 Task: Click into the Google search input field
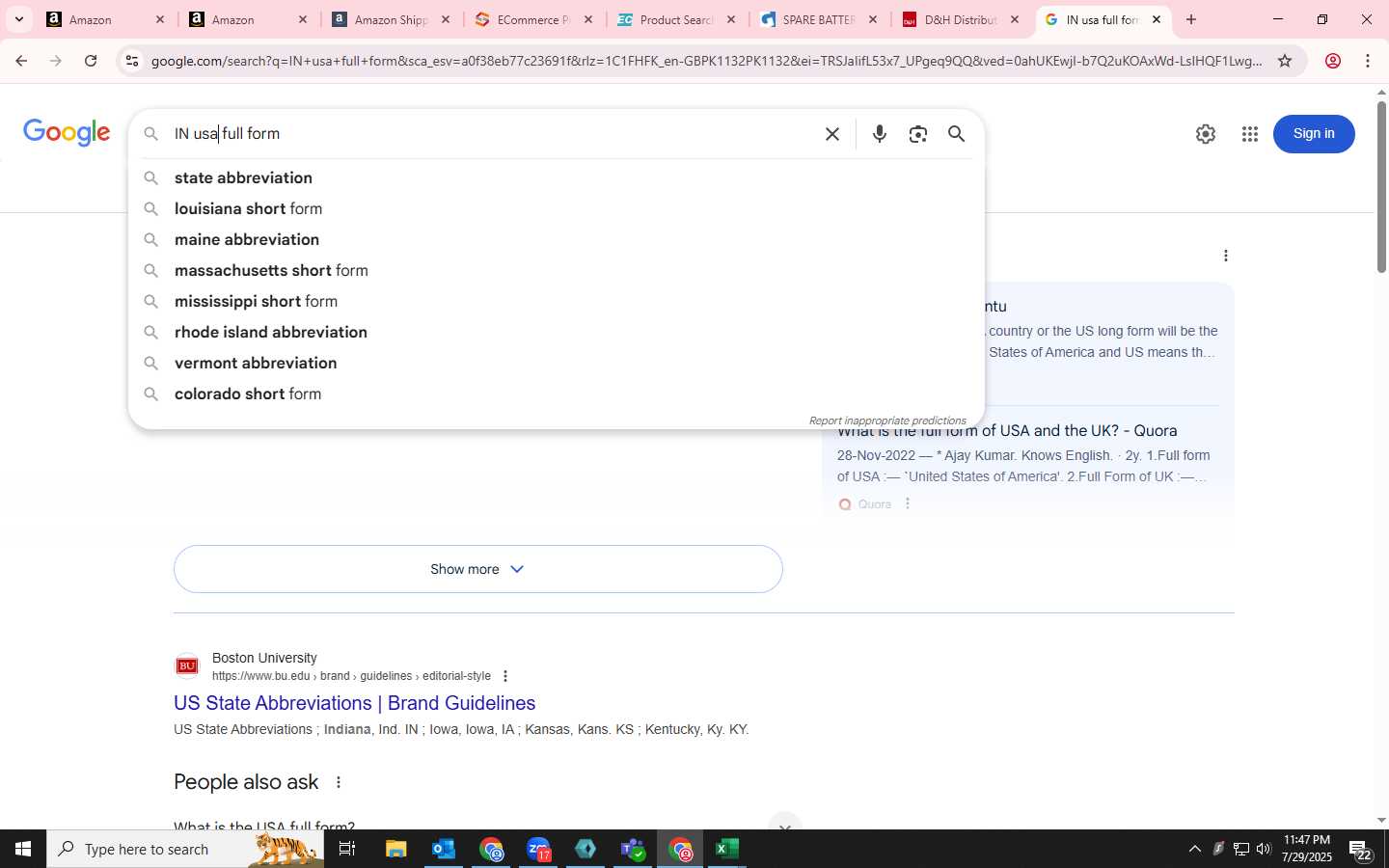coord(492,134)
